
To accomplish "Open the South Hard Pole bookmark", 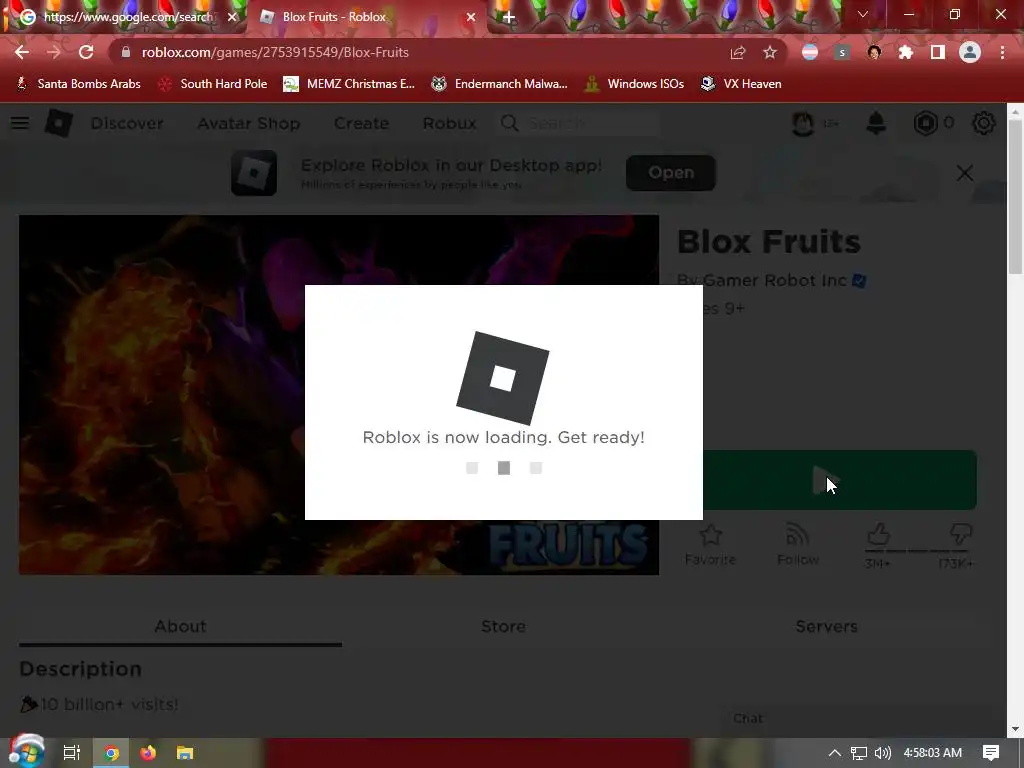I will [213, 84].
